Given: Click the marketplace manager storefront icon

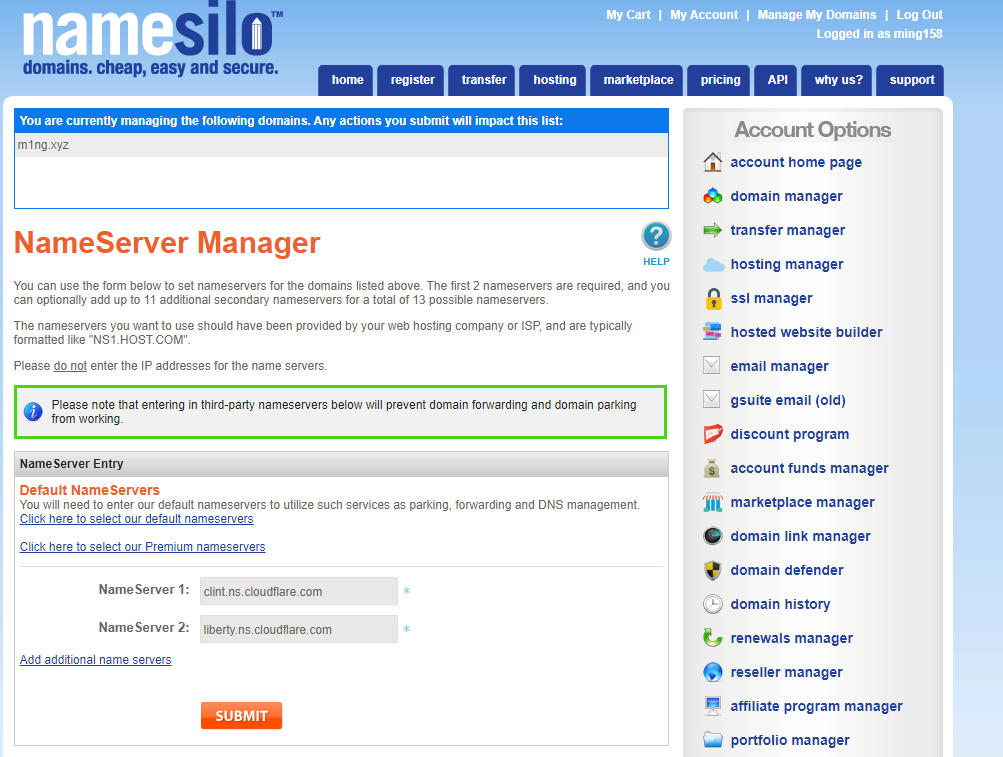Looking at the screenshot, I should (713, 502).
